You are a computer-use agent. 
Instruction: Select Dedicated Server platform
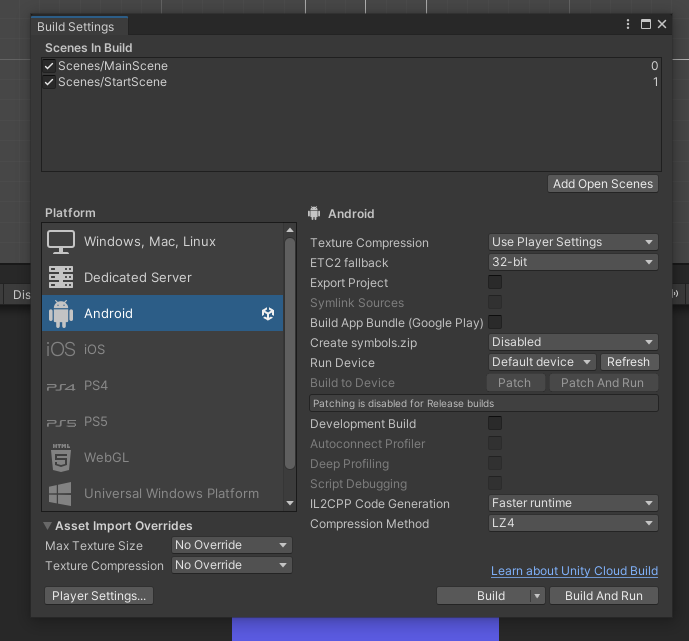163,277
